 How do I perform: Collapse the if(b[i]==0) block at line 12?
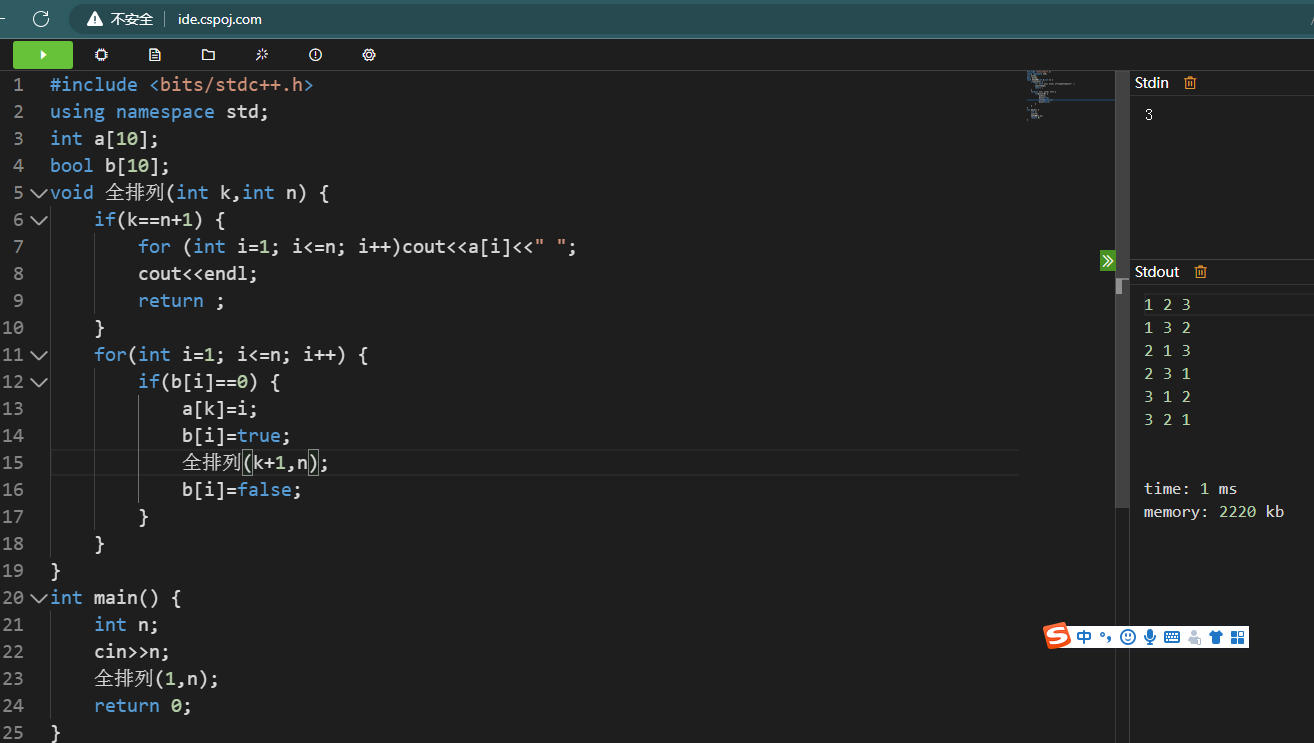point(38,381)
